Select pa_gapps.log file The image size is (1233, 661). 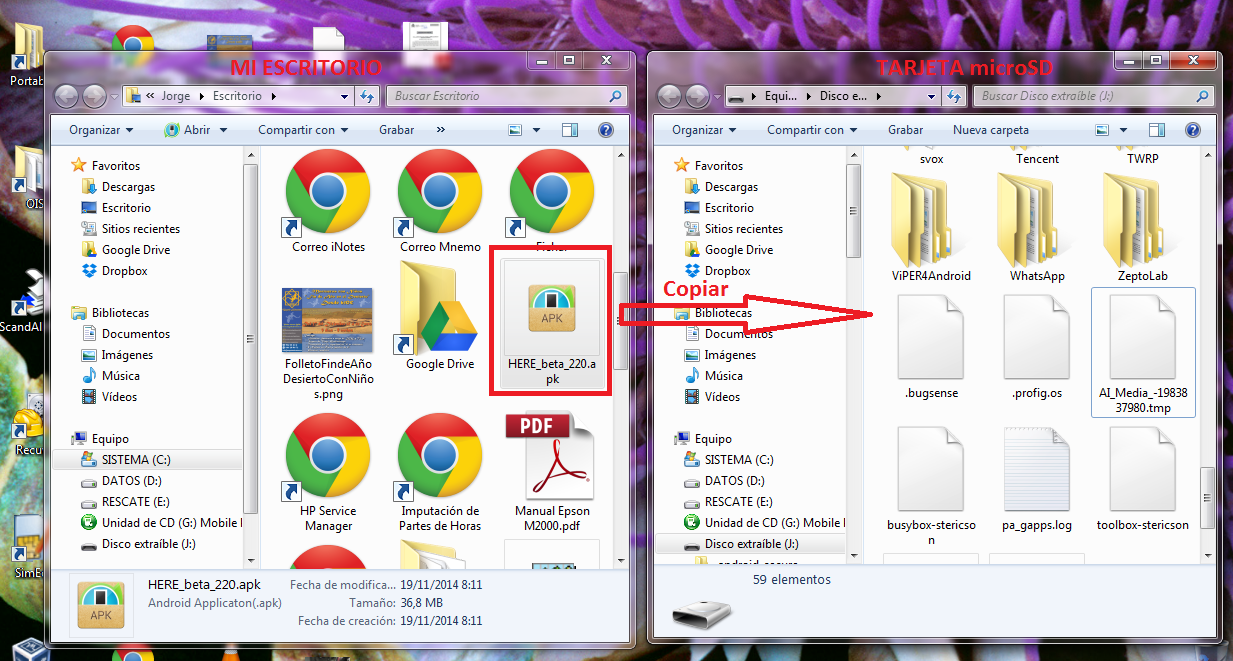(x=1037, y=468)
